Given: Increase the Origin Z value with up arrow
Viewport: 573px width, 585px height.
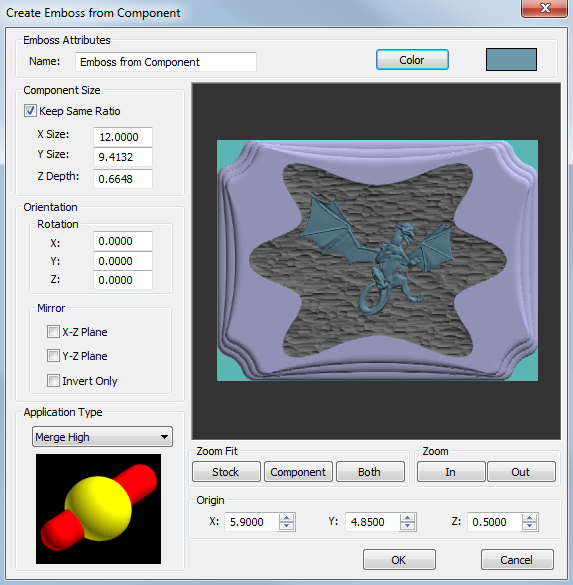Looking at the screenshot, I should 529,518.
